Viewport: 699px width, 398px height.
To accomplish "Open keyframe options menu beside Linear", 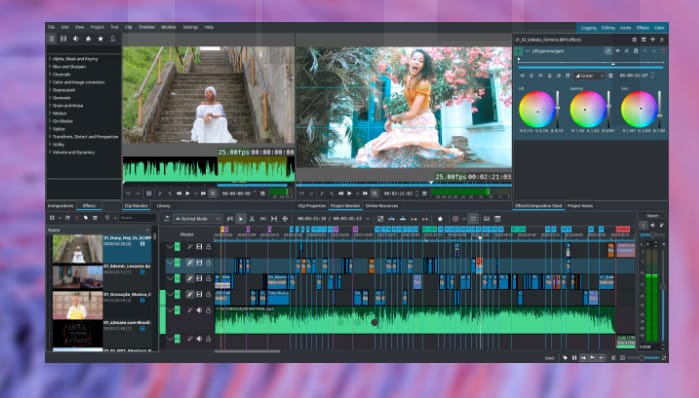I will [611, 76].
